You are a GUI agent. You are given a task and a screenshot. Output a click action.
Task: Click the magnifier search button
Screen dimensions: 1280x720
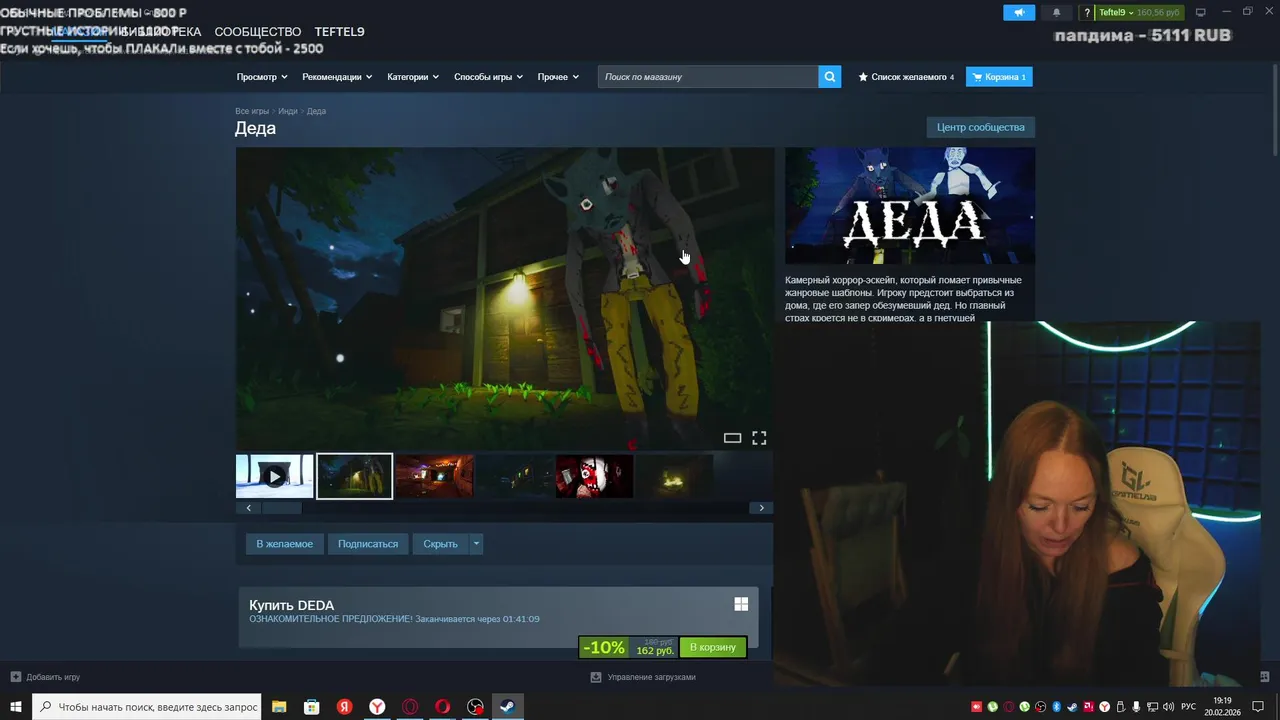[829, 77]
